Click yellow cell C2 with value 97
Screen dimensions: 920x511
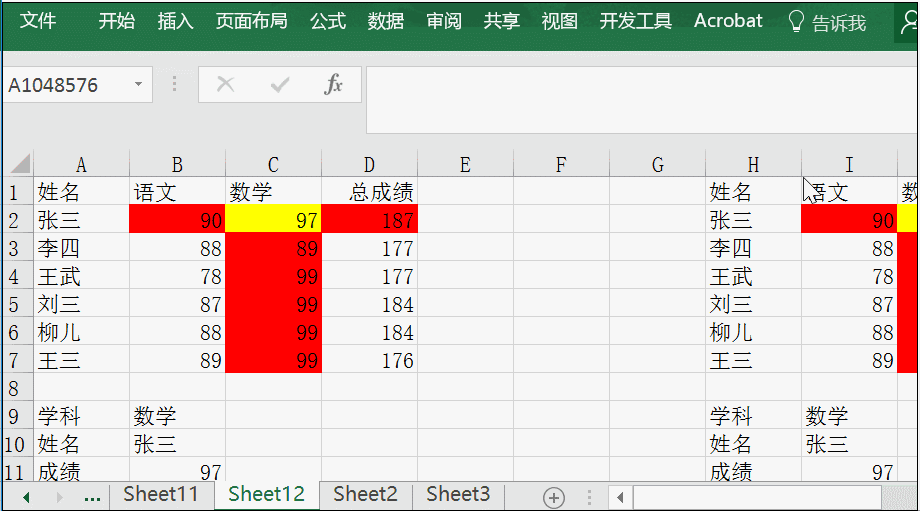273,219
